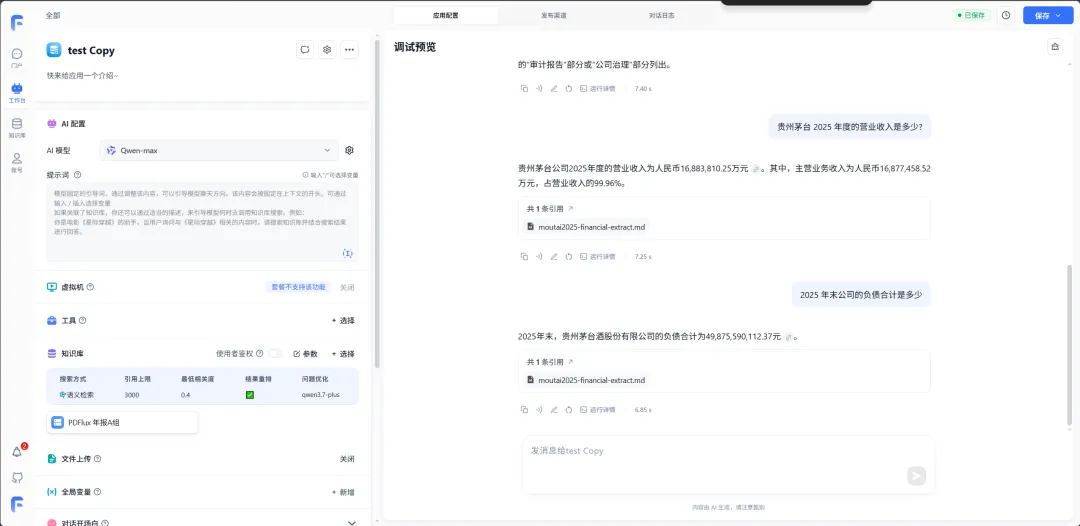Open 运行详情 for the 7.25 s answer
The image size is (1080, 526).
pyautogui.click(x=598, y=256)
